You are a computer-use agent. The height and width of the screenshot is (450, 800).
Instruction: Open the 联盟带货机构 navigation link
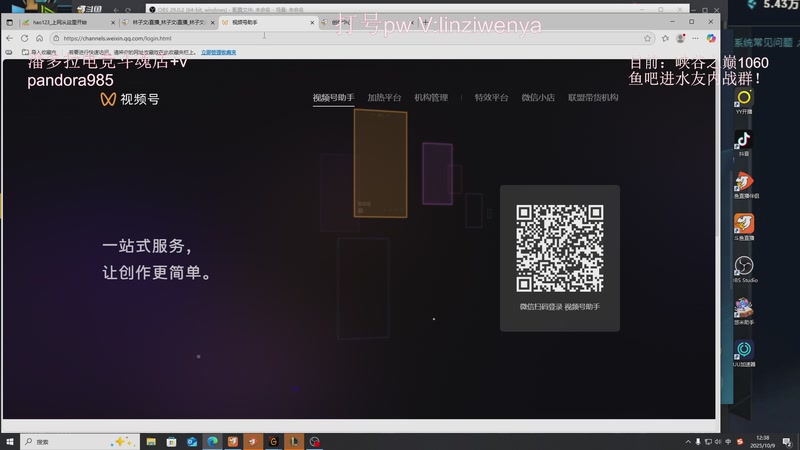point(593,97)
